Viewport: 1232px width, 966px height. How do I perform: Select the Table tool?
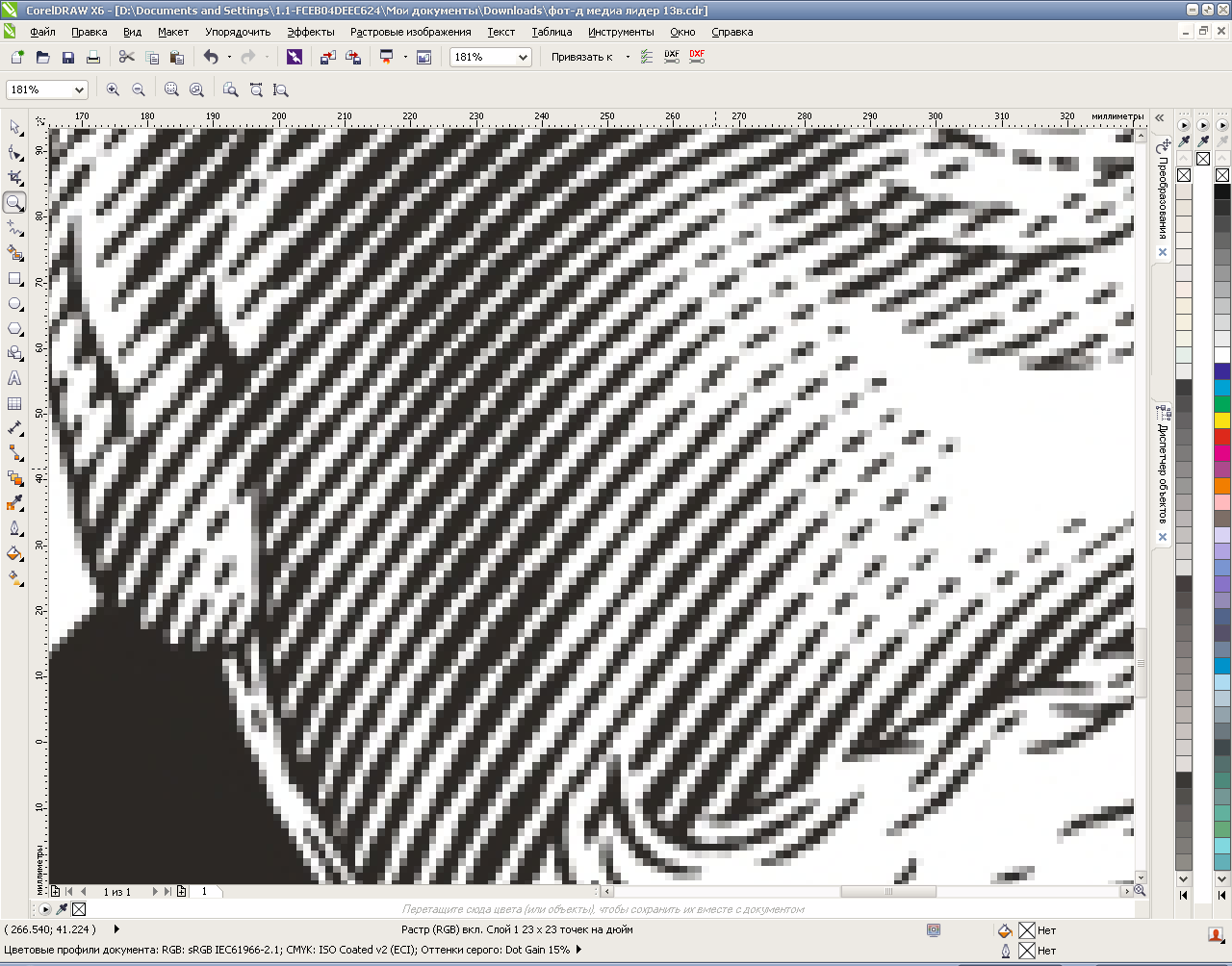[x=14, y=404]
